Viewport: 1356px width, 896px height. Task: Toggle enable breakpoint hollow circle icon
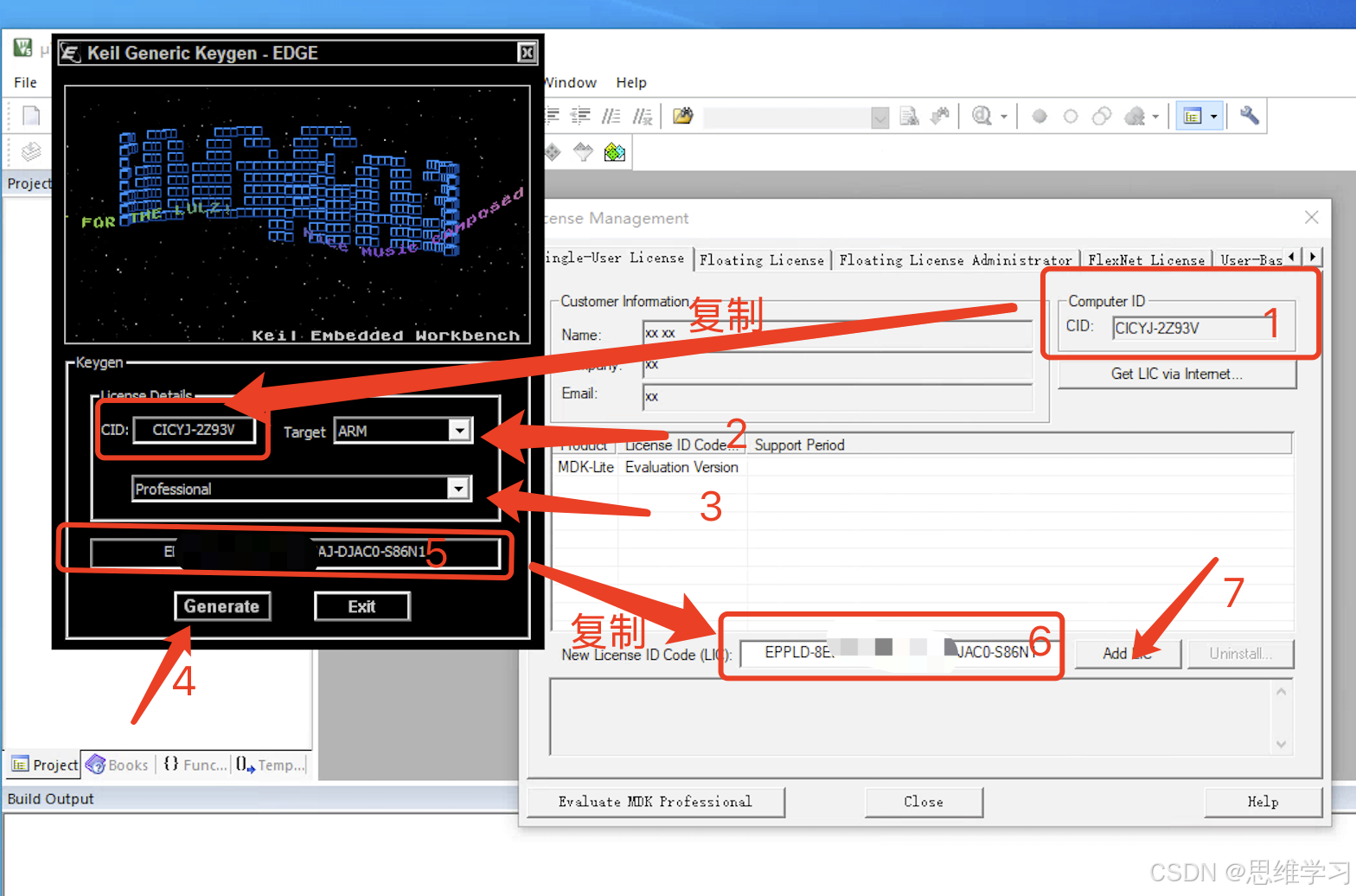pyautogui.click(x=1071, y=116)
